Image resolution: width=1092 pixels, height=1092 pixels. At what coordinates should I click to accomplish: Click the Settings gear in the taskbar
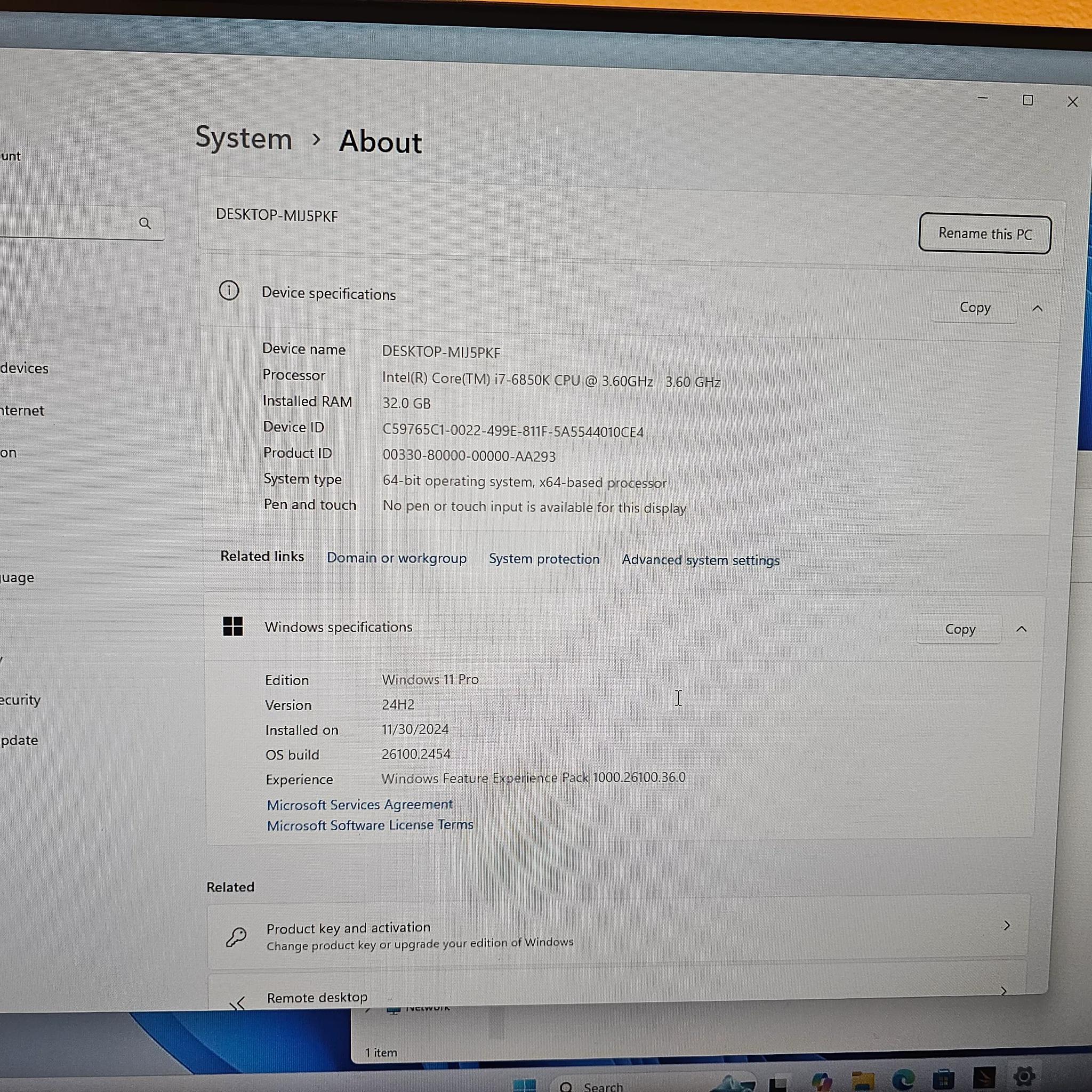(1024, 1076)
